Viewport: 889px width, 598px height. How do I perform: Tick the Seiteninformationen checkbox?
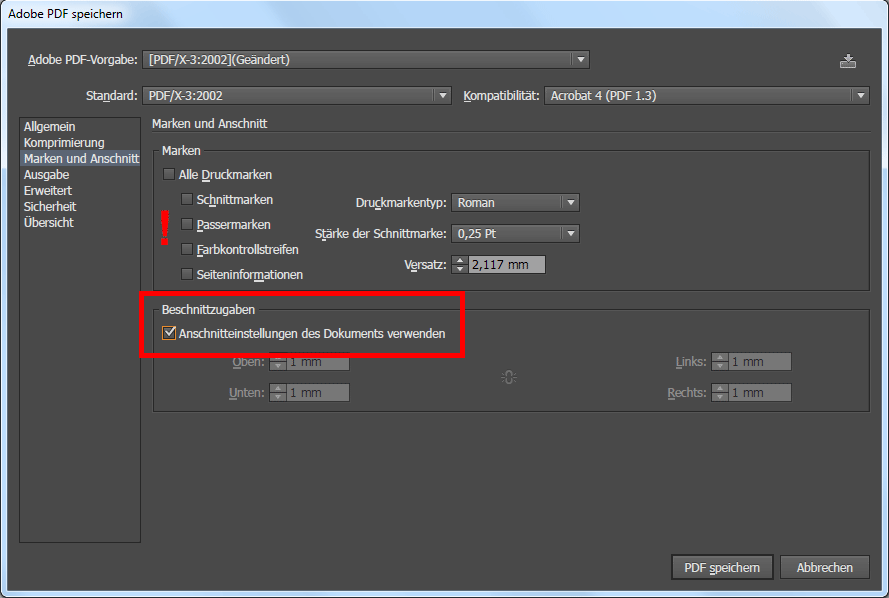[x=187, y=274]
